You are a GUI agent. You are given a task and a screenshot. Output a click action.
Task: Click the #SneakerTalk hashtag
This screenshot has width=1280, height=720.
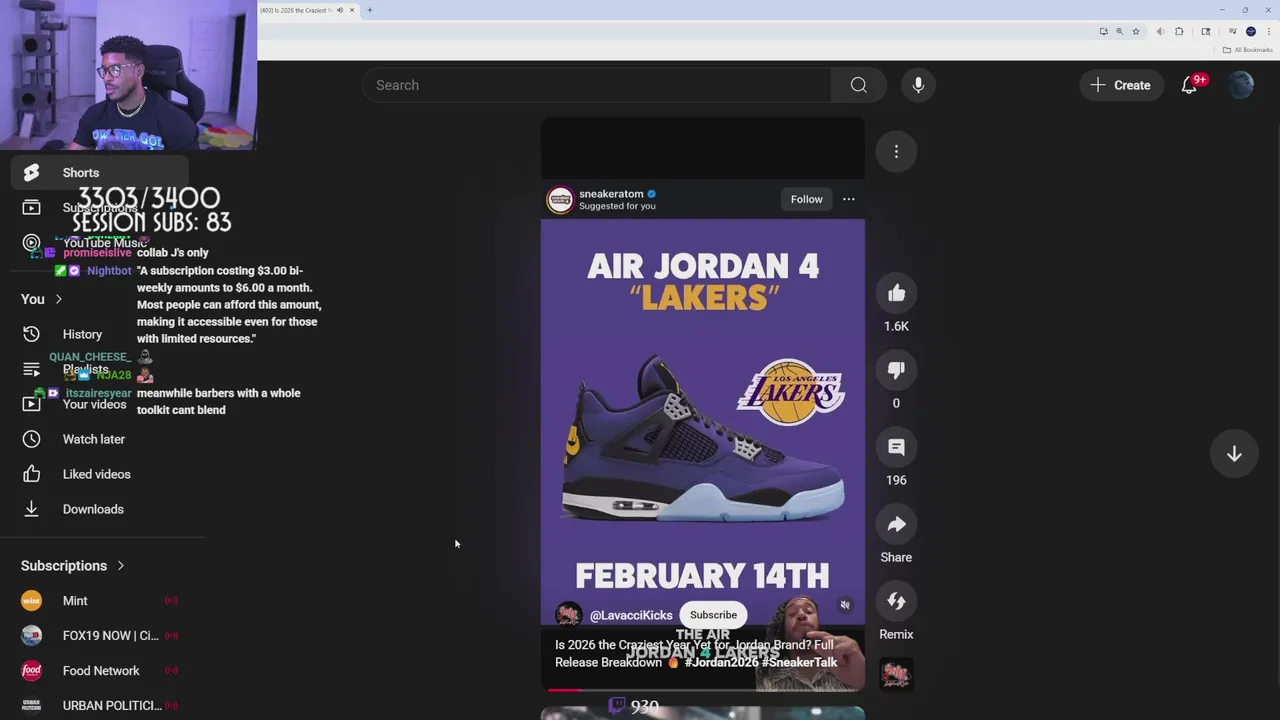click(x=800, y=662)
